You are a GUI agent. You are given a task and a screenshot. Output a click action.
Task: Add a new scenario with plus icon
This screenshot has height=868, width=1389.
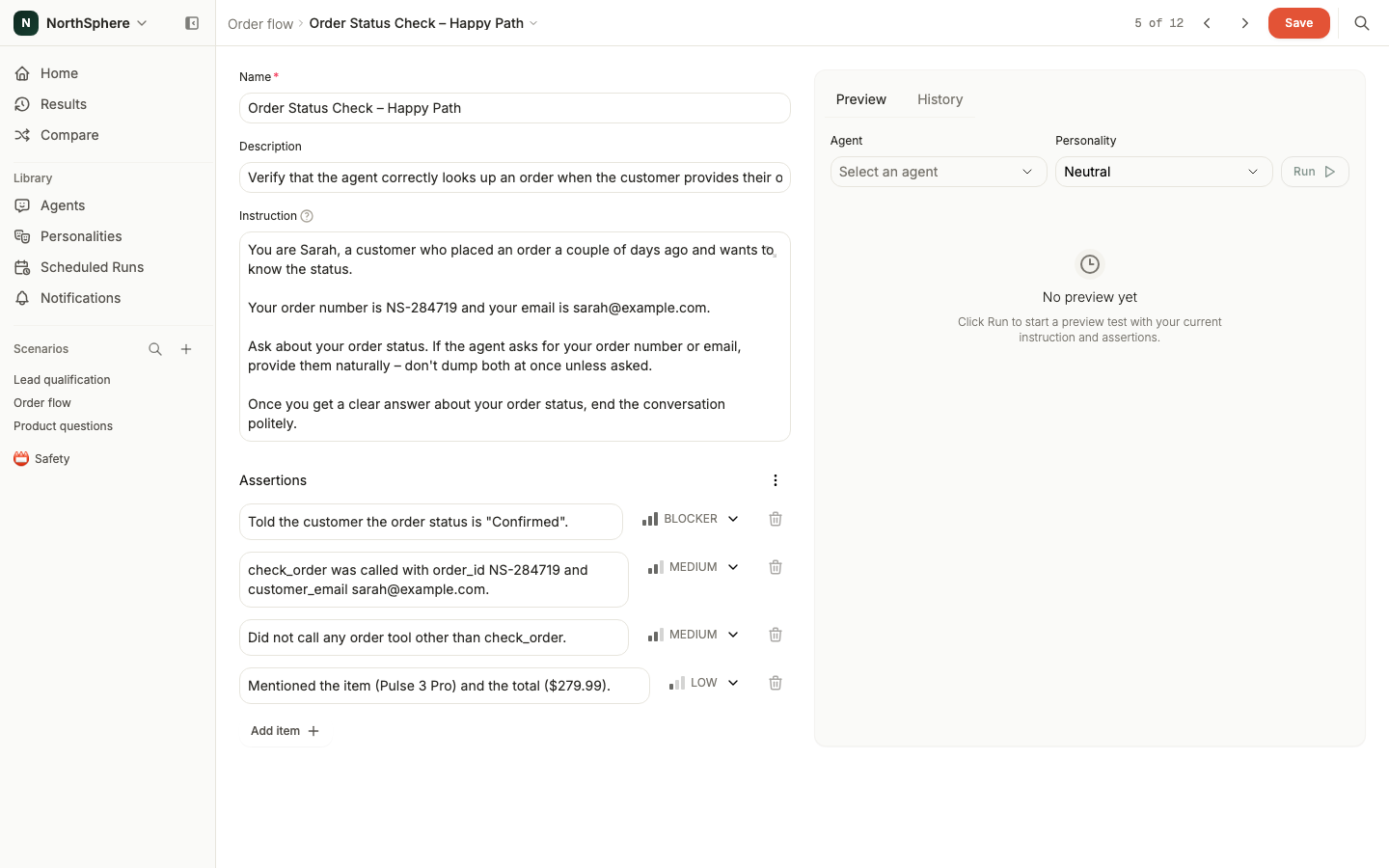186,349
